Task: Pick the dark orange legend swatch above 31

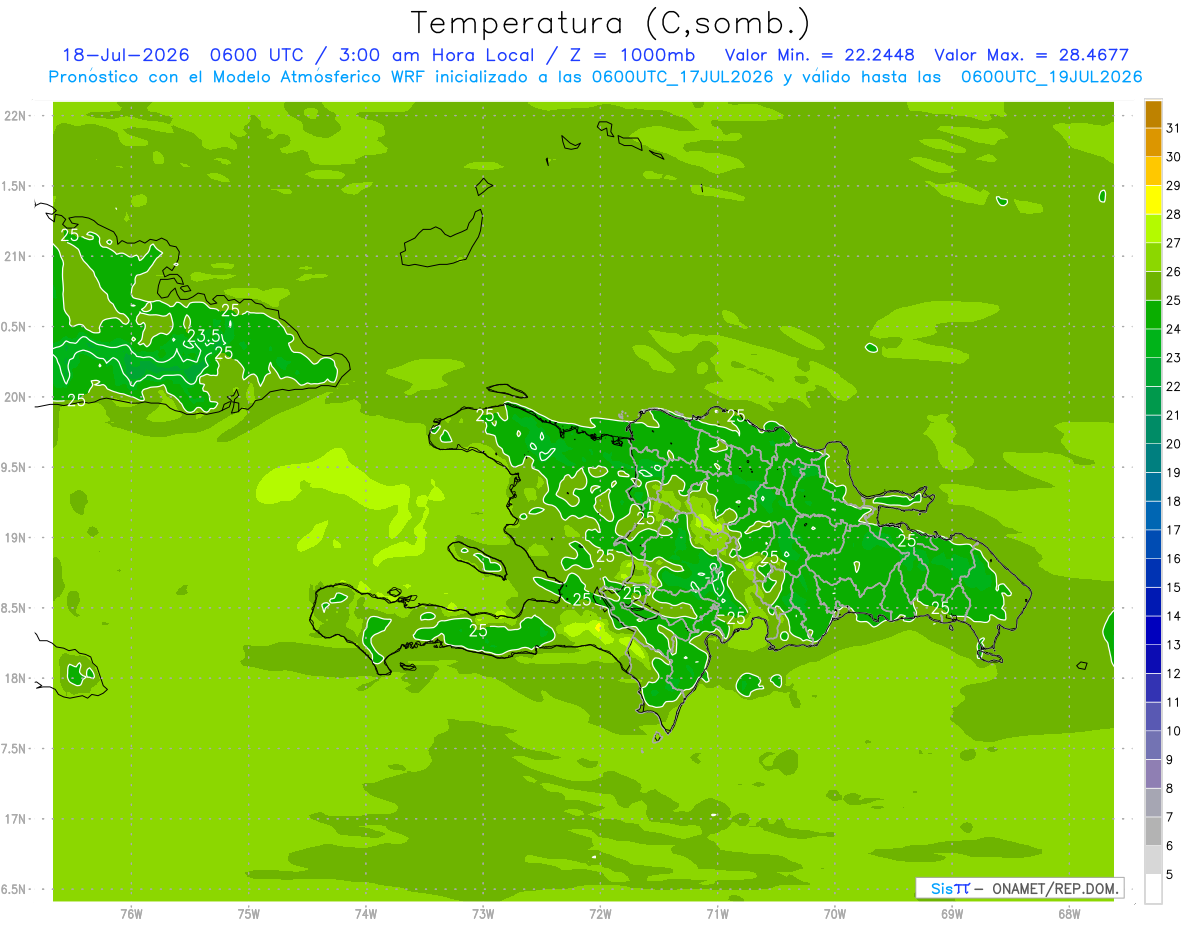Action: [x=1154, y=114]
